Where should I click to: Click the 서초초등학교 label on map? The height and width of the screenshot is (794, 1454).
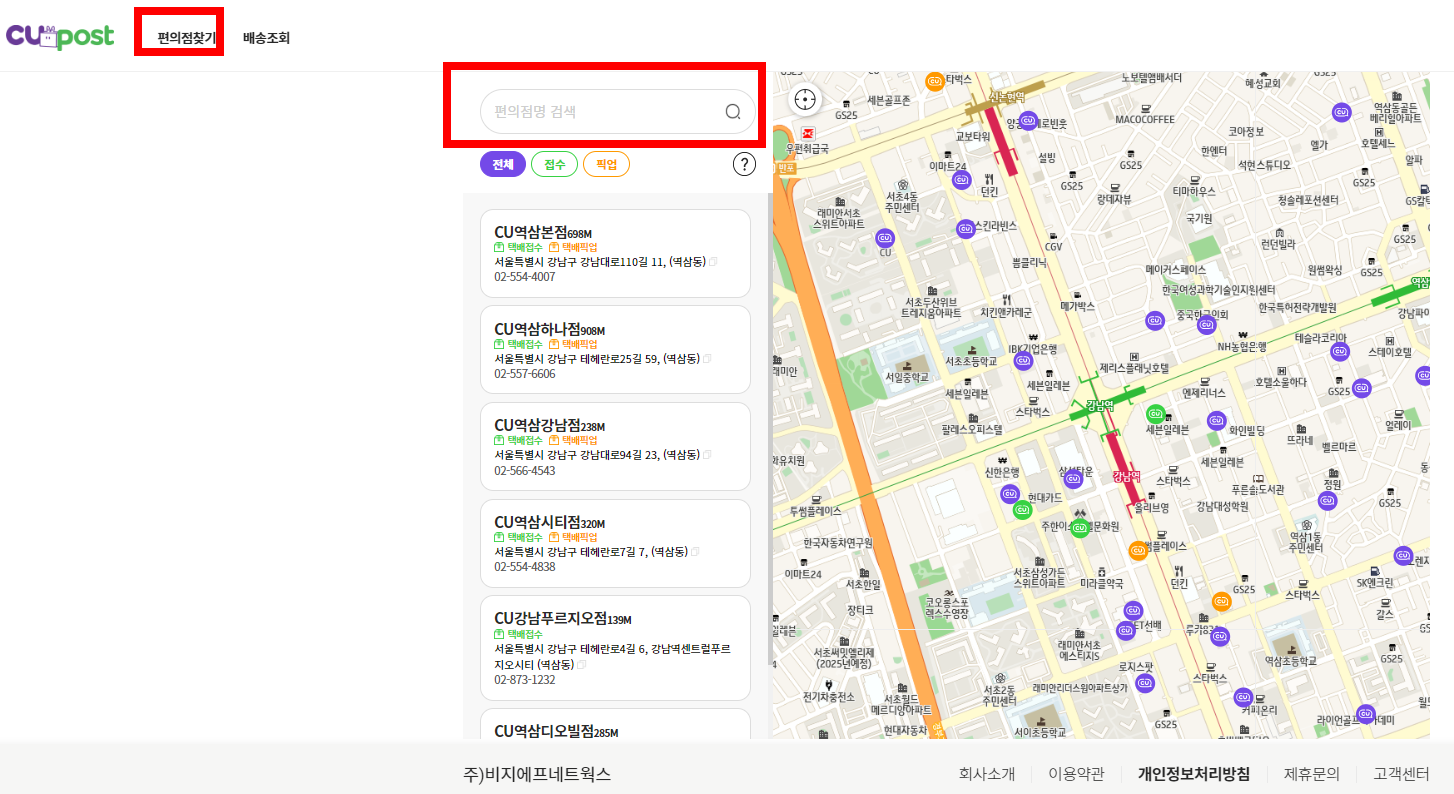pyautogui.click(x=971, y=360)
